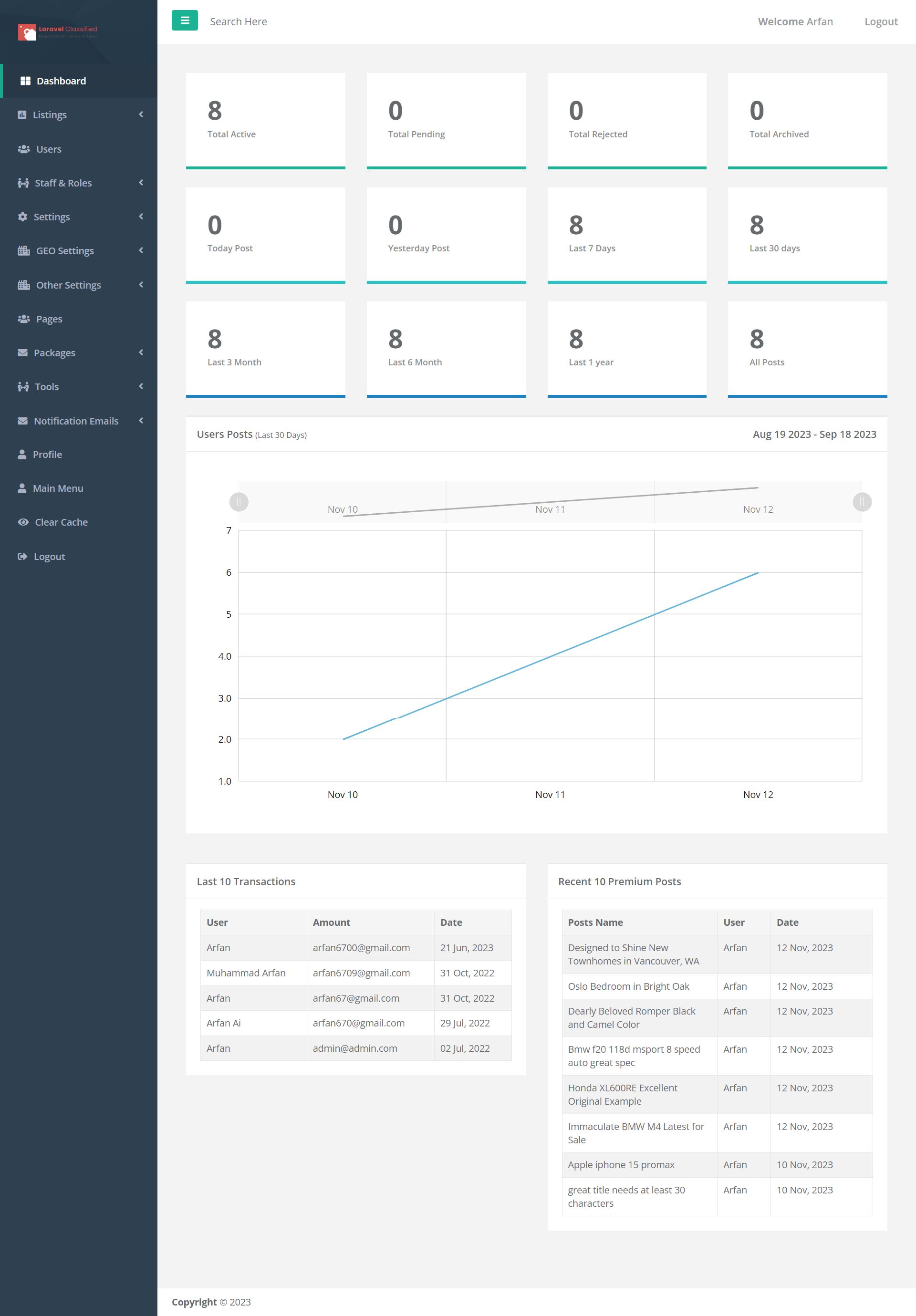The image size is (916, 1316).
Task: Click the Laravel Classified logo
Action: [57, 31]
